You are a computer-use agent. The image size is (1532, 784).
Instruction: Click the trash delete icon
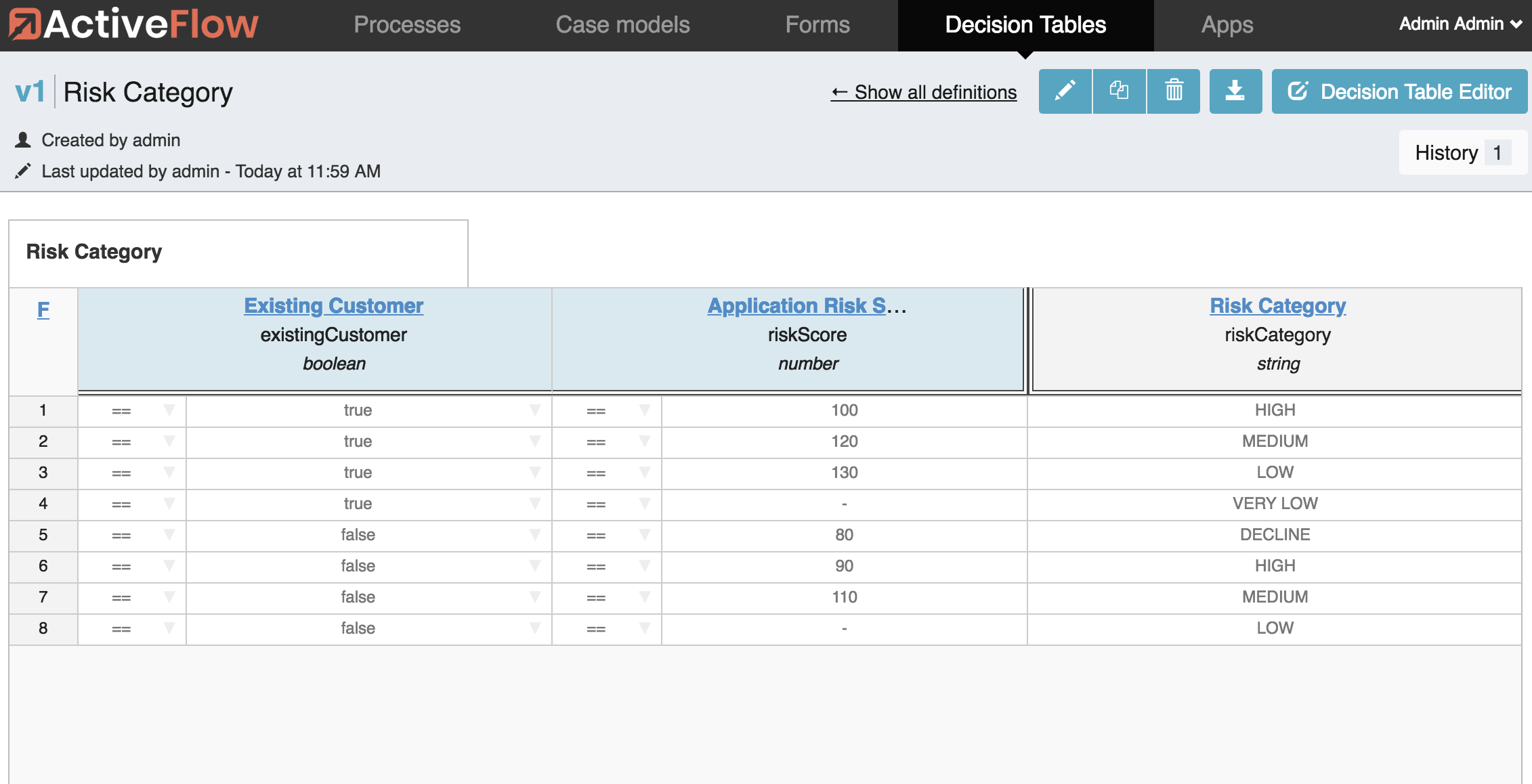point(1174,91)
